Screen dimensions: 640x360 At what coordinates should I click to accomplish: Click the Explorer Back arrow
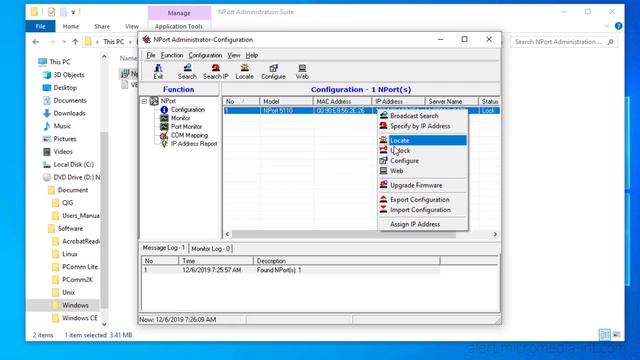tap(36, 42)
